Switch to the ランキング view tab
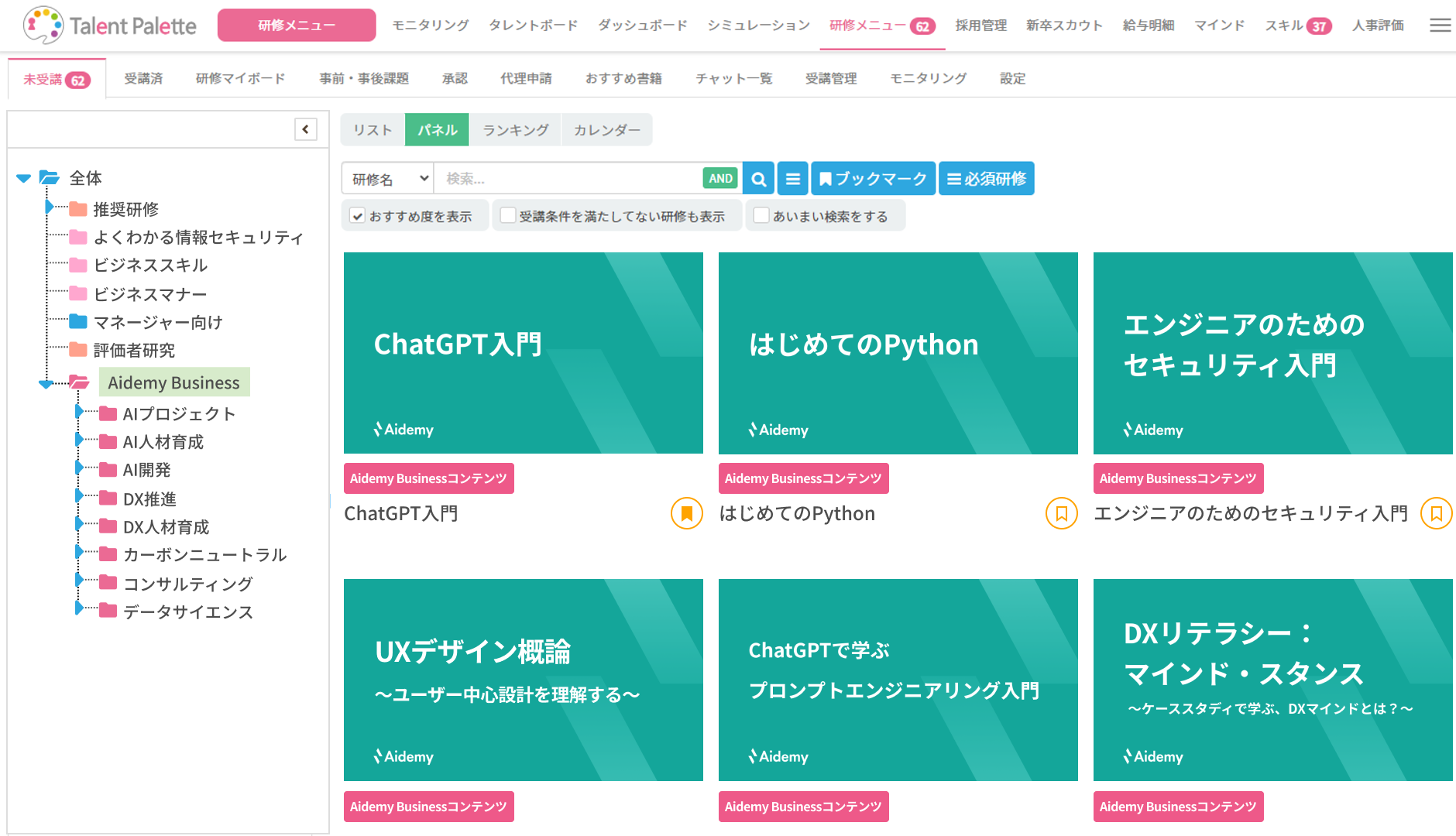This screenshot has width=1456, height=836. (515, 129)
